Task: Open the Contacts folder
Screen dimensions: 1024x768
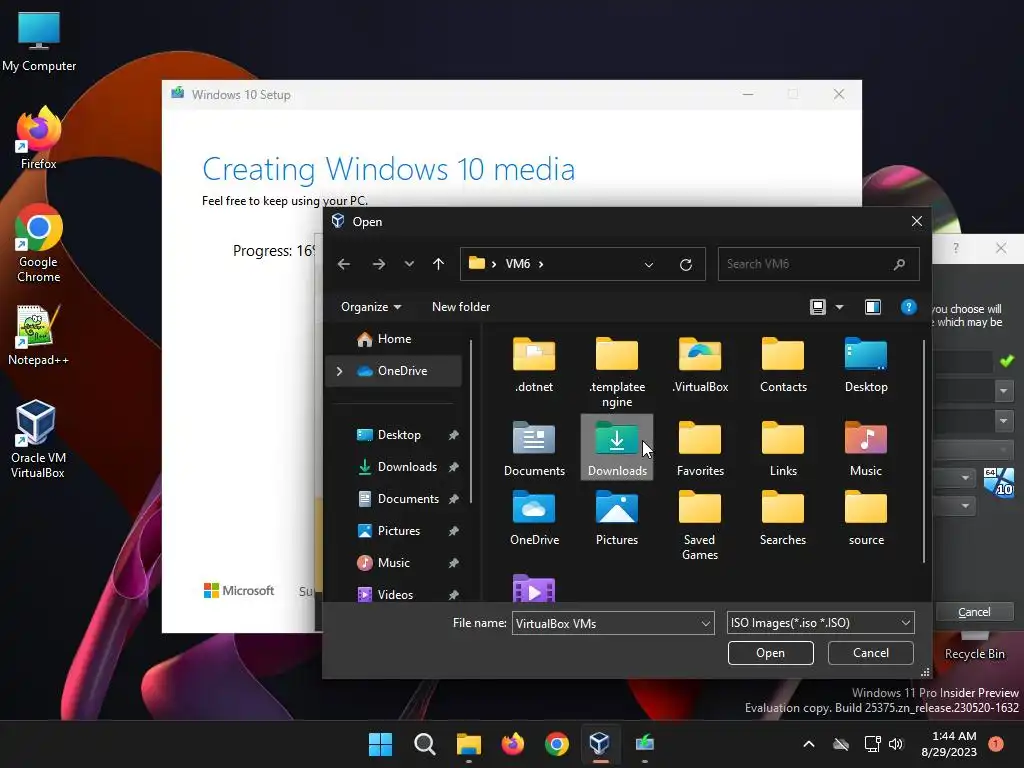Action: click(x=783, y=364)
